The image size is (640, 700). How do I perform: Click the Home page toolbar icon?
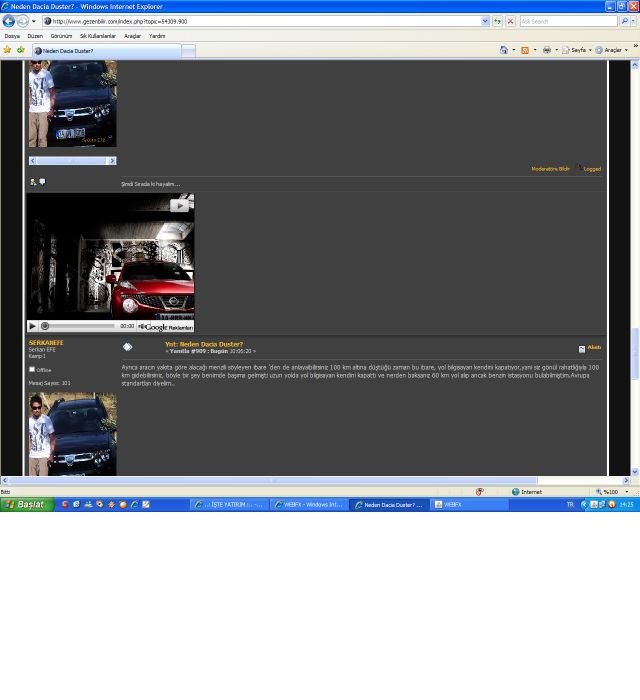tap(504, 50)
